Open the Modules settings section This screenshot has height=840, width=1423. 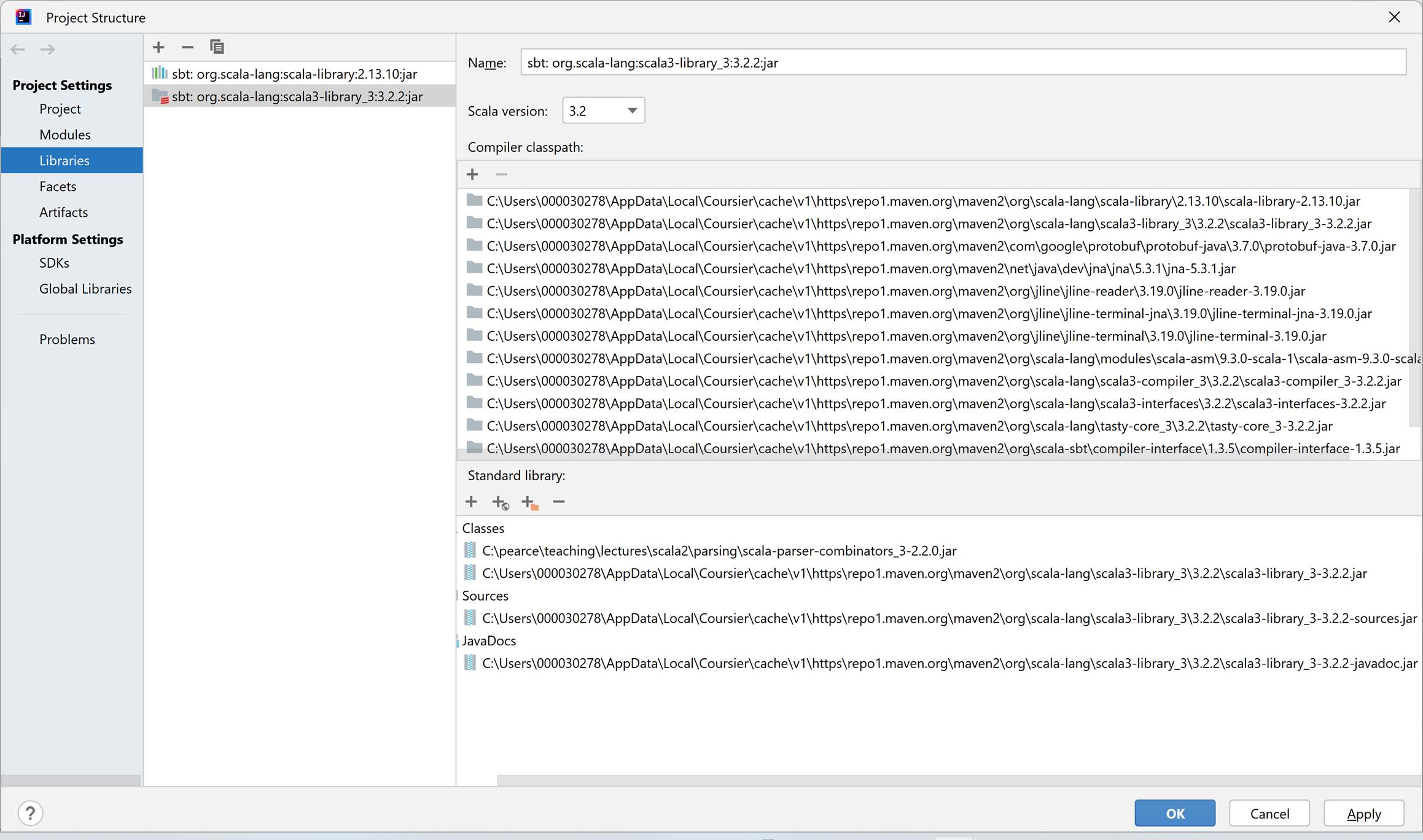(64, 134)
